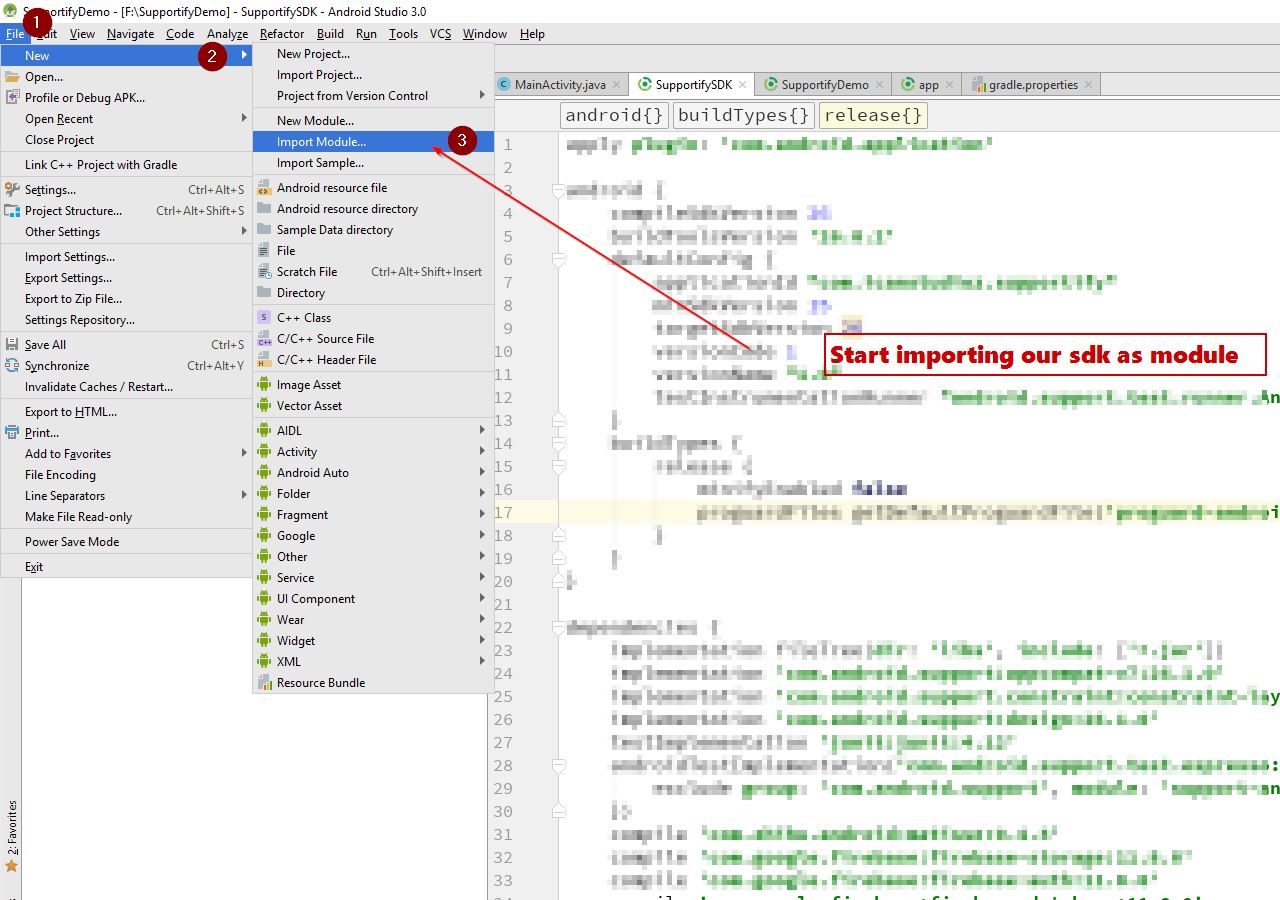The image size is (1280, 900).
Task: Choose Import Sample menu entry
Action: [373, 163]
